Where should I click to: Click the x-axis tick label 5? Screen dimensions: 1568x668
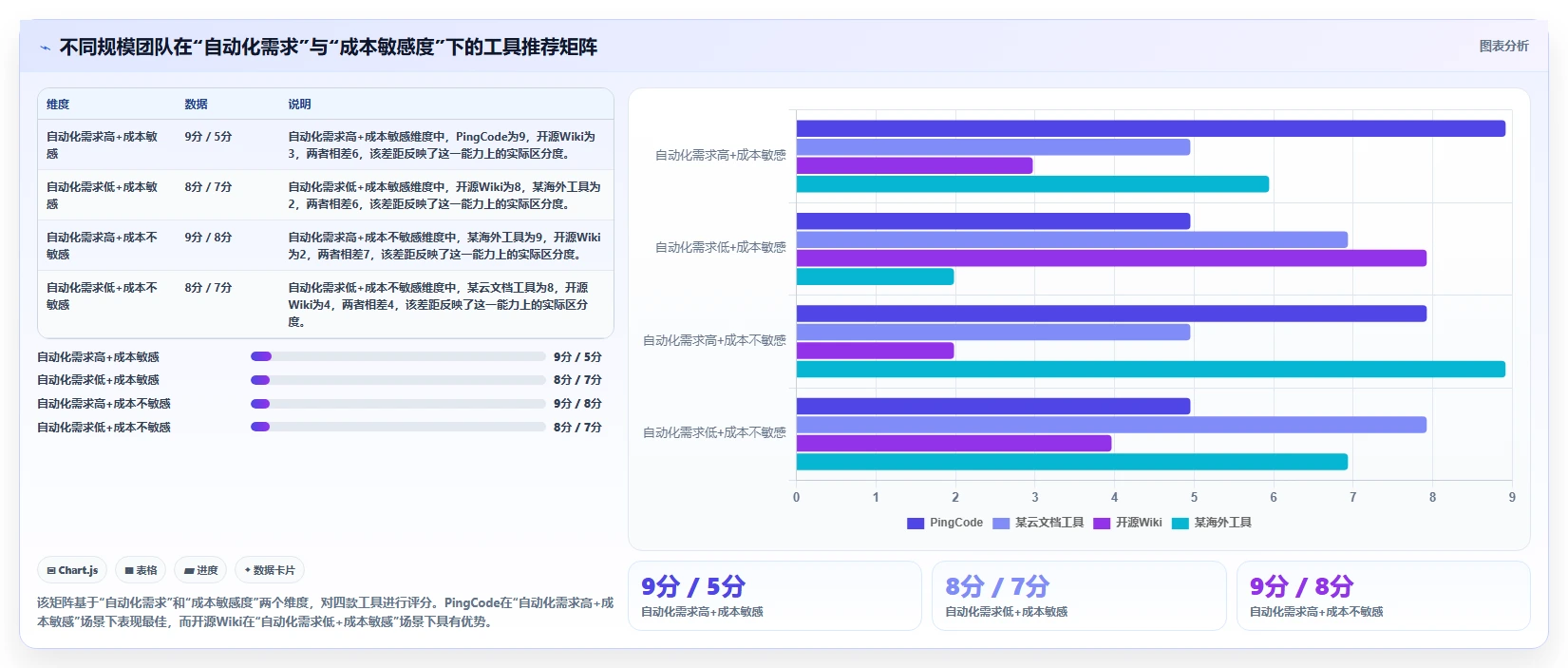(x=1194, y=497)
